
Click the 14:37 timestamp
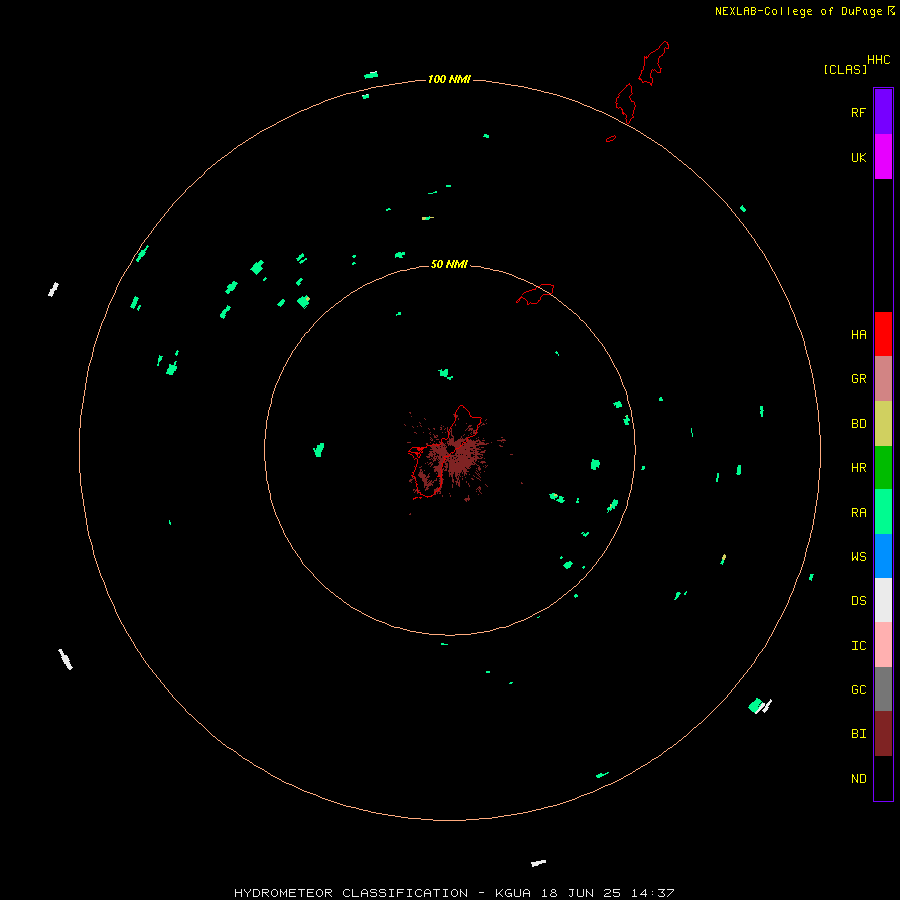click(653, 893)
